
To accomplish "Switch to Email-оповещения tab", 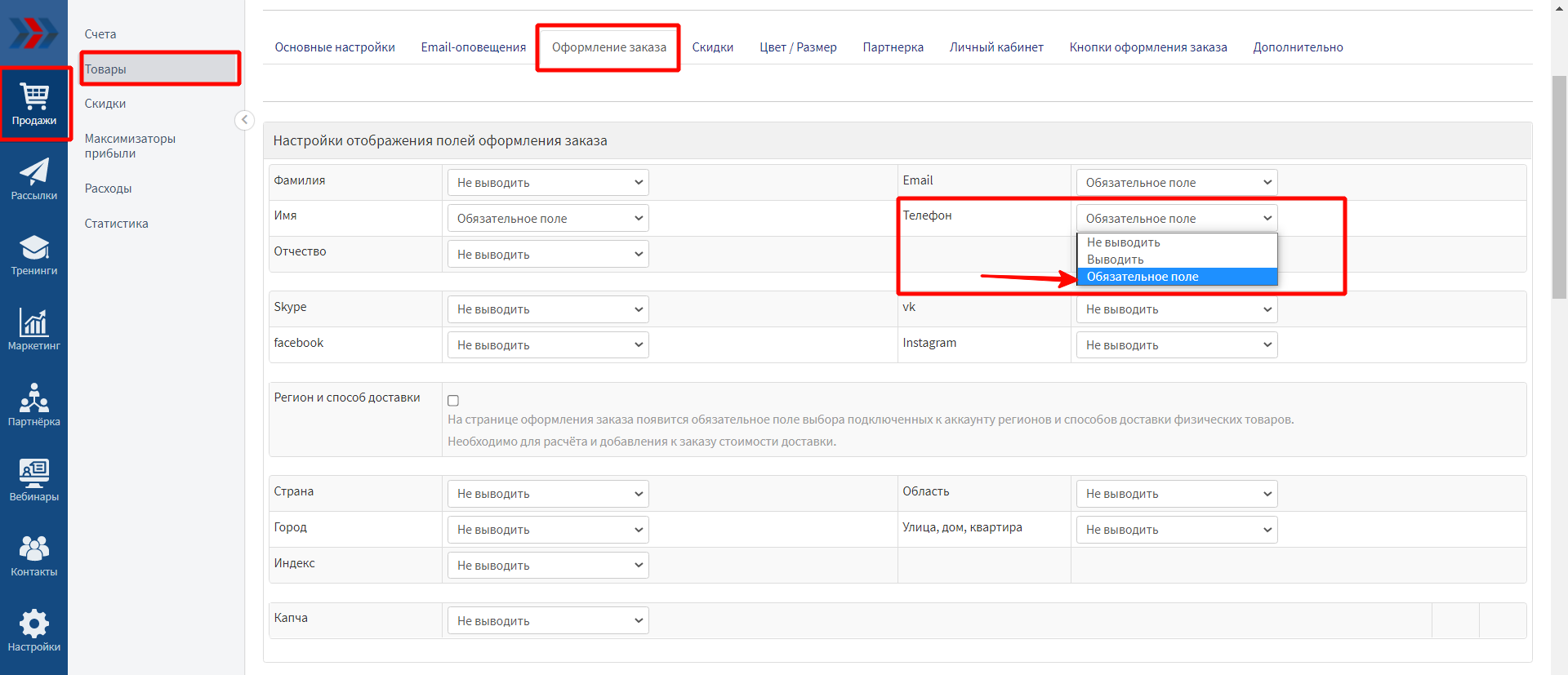I will [x=473, y=47].
